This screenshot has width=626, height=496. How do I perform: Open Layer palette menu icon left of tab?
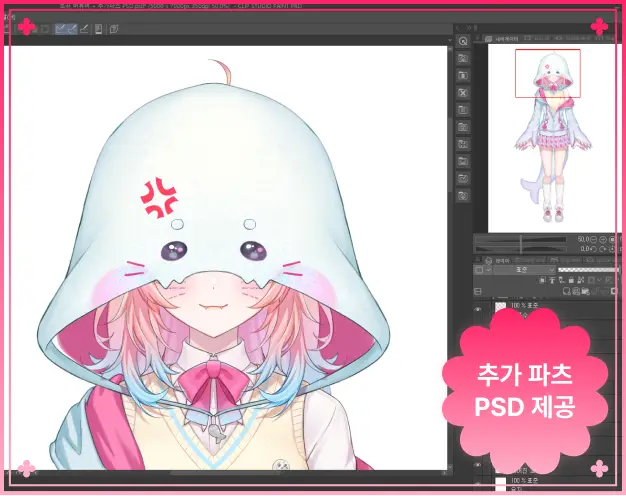(477, 260)
